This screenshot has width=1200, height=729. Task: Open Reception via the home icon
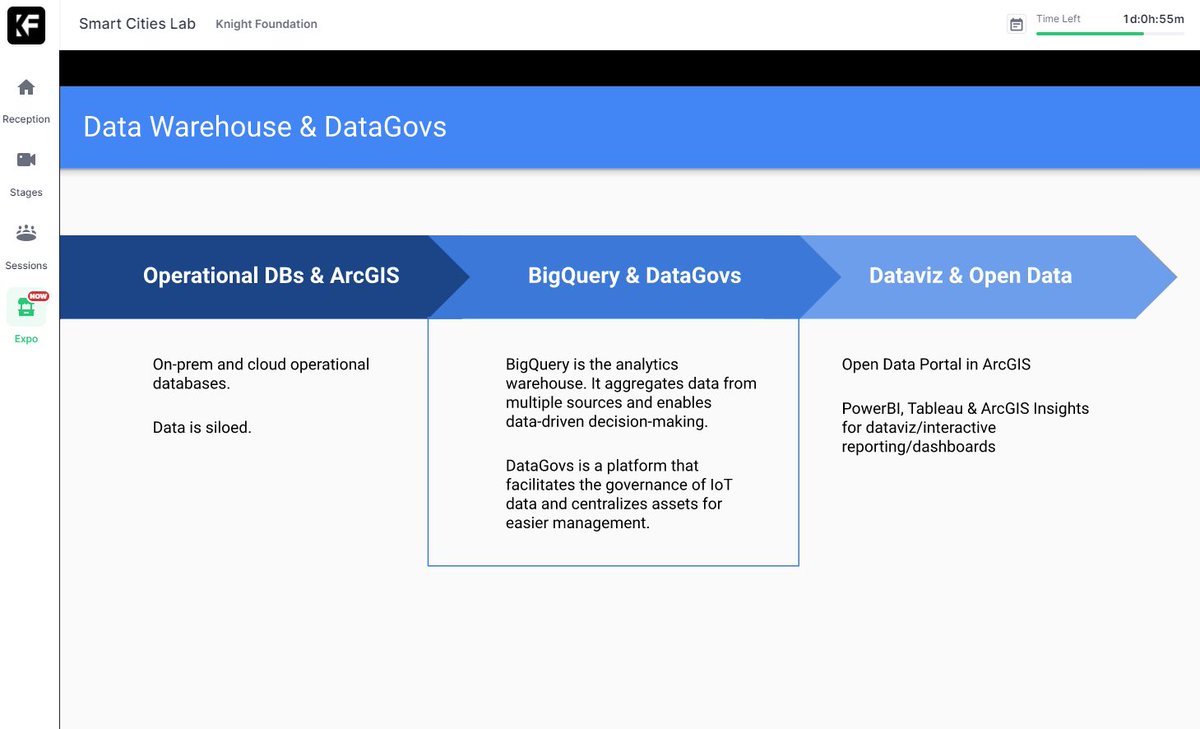(26, 87)
